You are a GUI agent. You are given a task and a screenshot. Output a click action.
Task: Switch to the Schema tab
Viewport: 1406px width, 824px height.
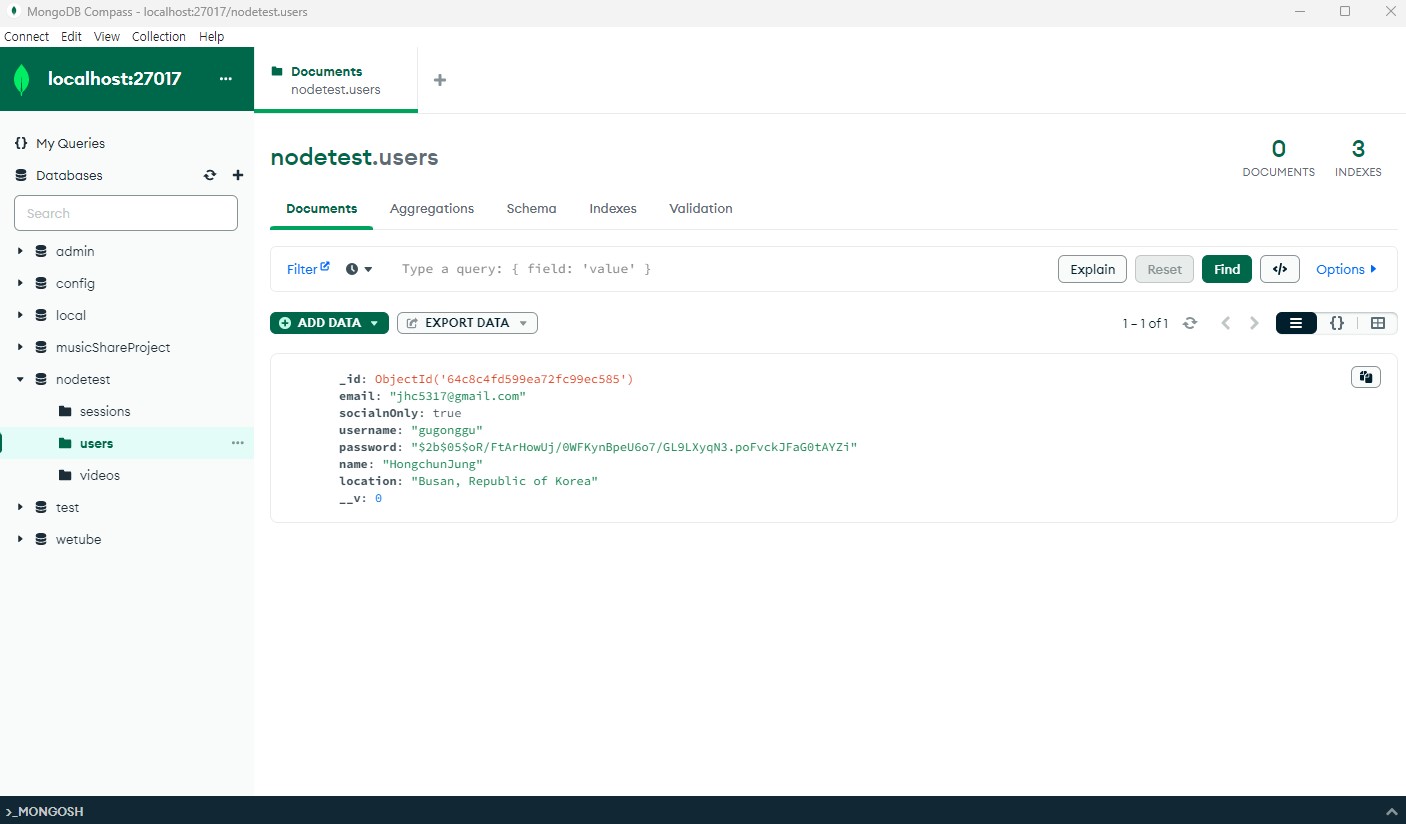pos(531,208)
